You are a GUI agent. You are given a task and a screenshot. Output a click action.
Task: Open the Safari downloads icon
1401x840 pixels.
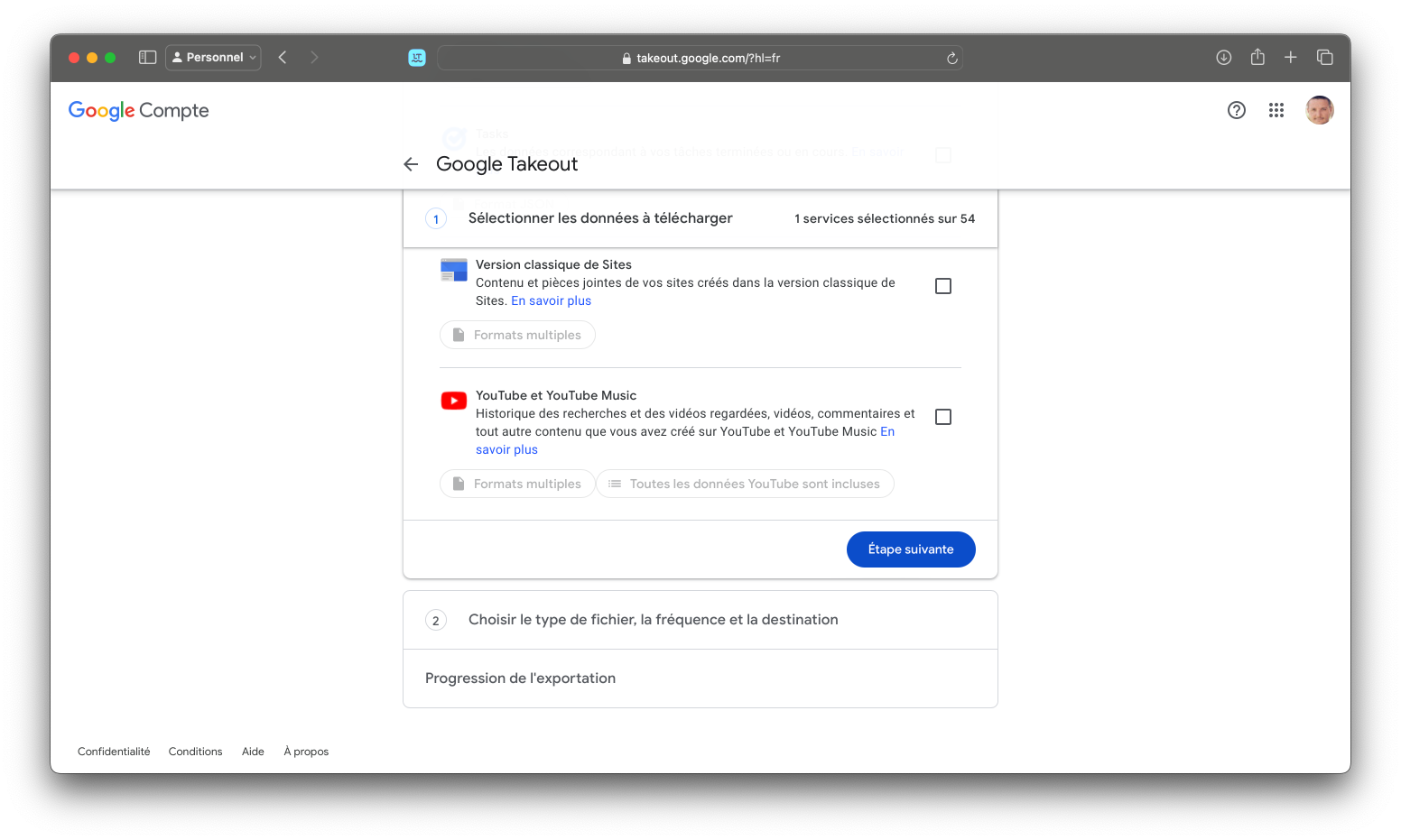click(1224, 57)
